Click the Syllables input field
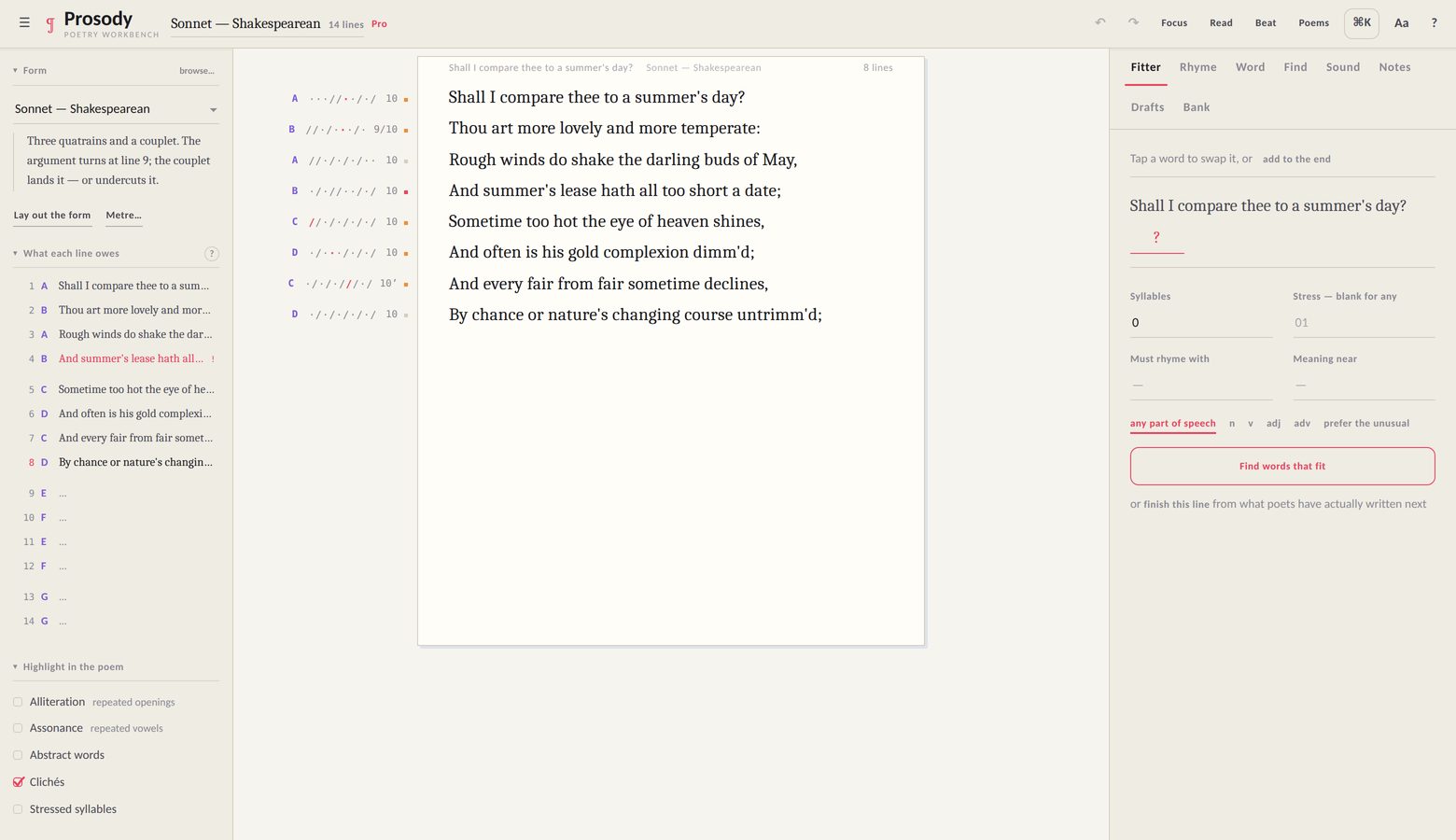 point(1201,323)
